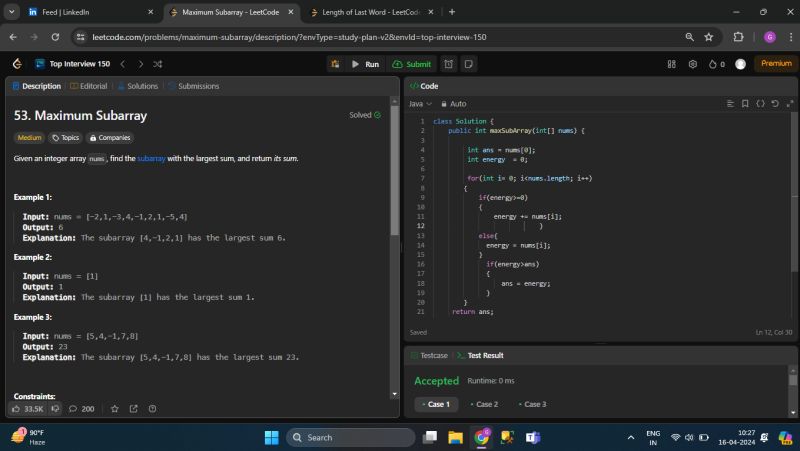Show the Companies tag
This screenshot has height=451, width=800.
pos(110,137)
